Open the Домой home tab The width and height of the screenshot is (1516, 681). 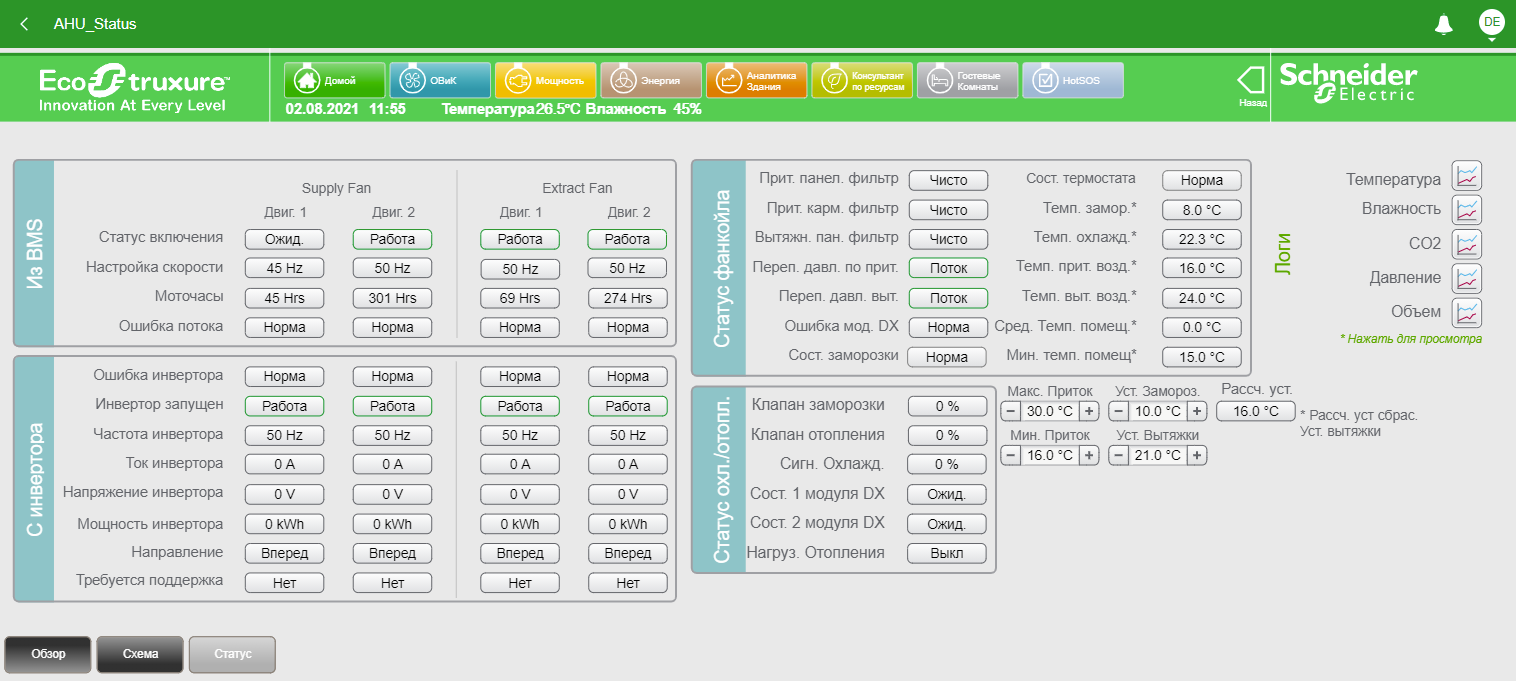pyautogui.click(x=334, y=80)
